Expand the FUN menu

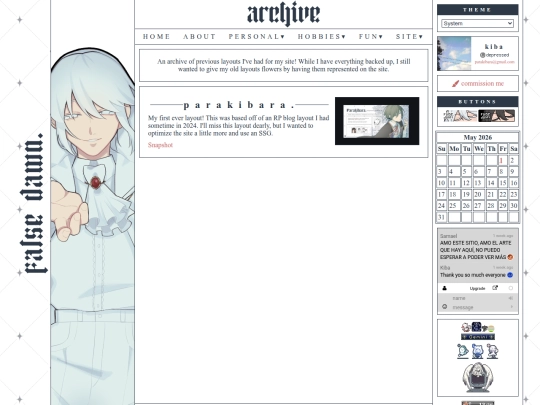click(371, 37)
